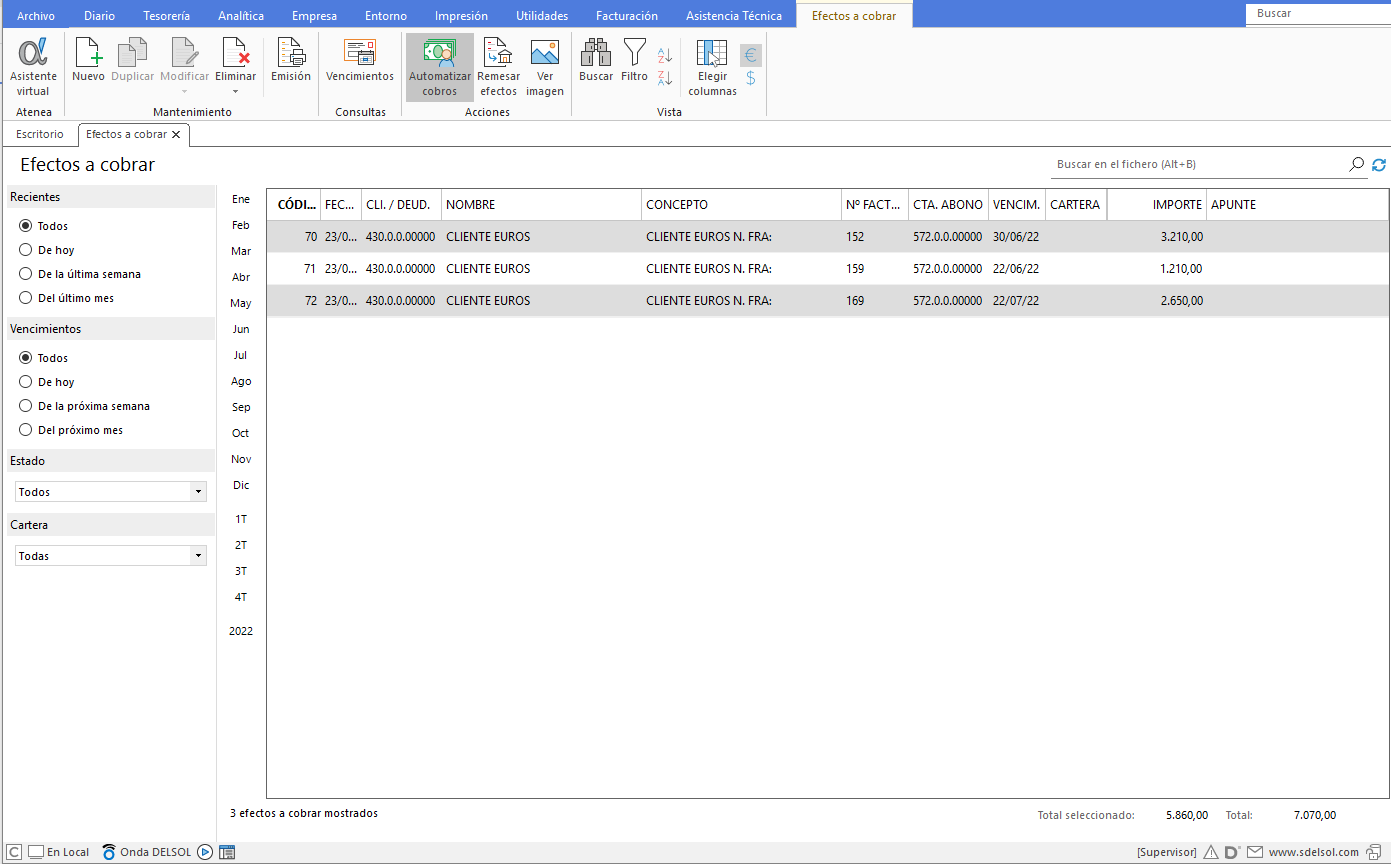
Task: Open the Tesorería menu
Action: click(x=166, y=16)
